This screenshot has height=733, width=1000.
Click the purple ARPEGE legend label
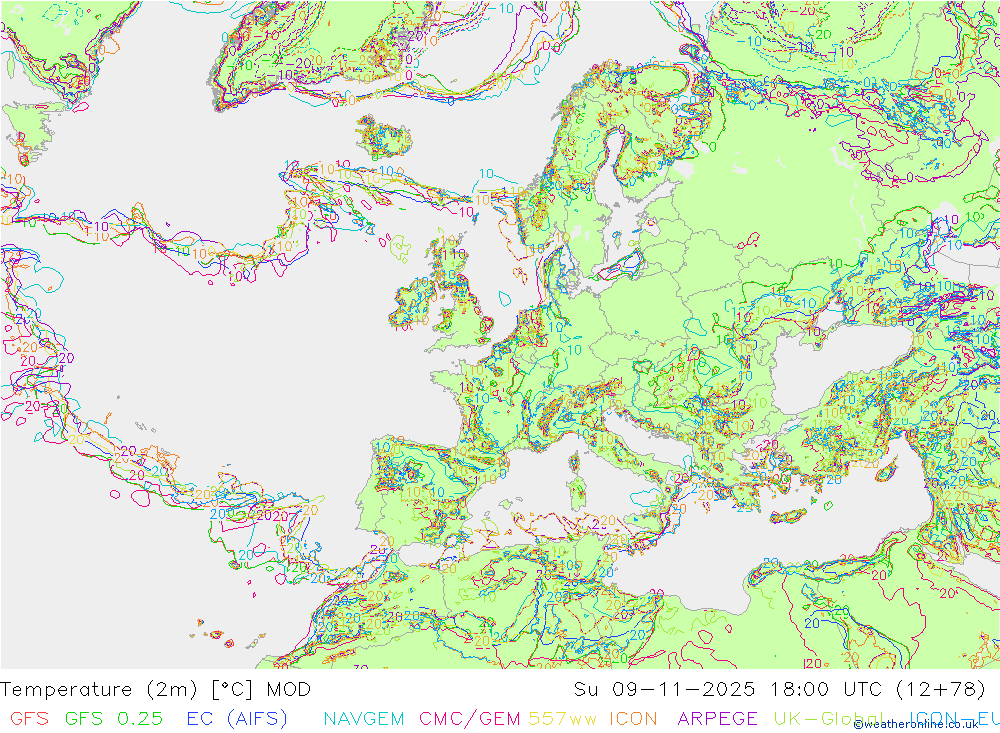click(717, 718)
